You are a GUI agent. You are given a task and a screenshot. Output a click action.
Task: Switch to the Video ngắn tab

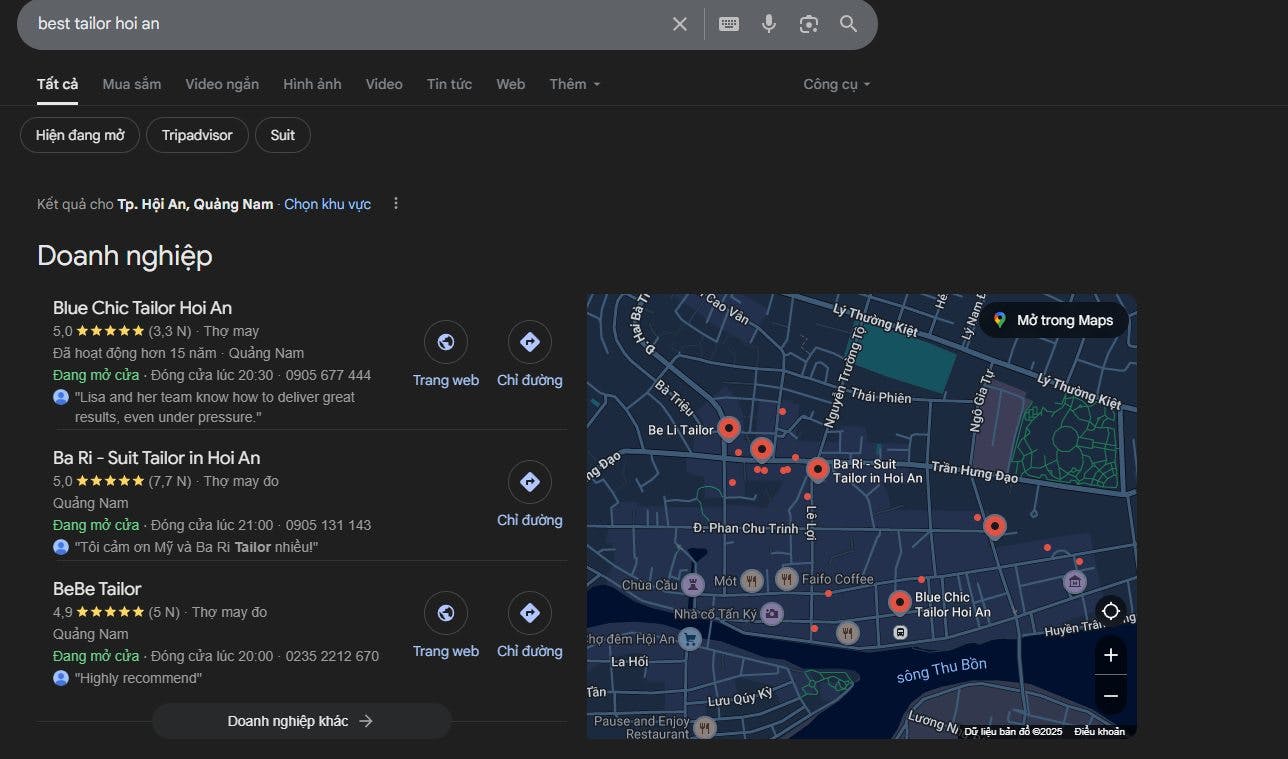[x=222, y=84]
